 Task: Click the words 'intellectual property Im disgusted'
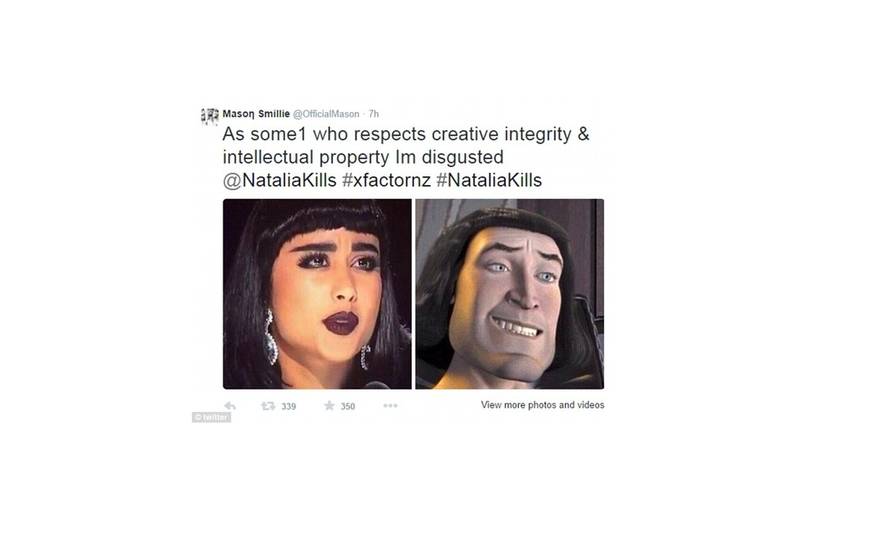[363, 157]
